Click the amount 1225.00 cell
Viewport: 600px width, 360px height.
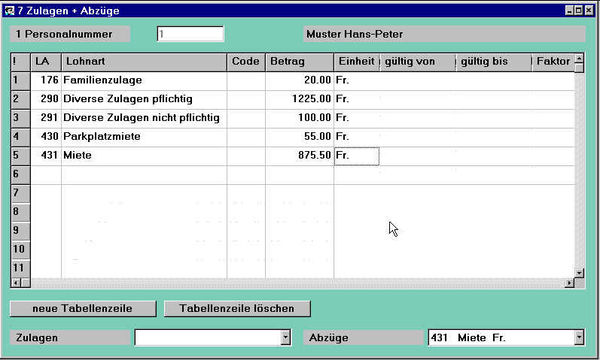tap(300, 99)
